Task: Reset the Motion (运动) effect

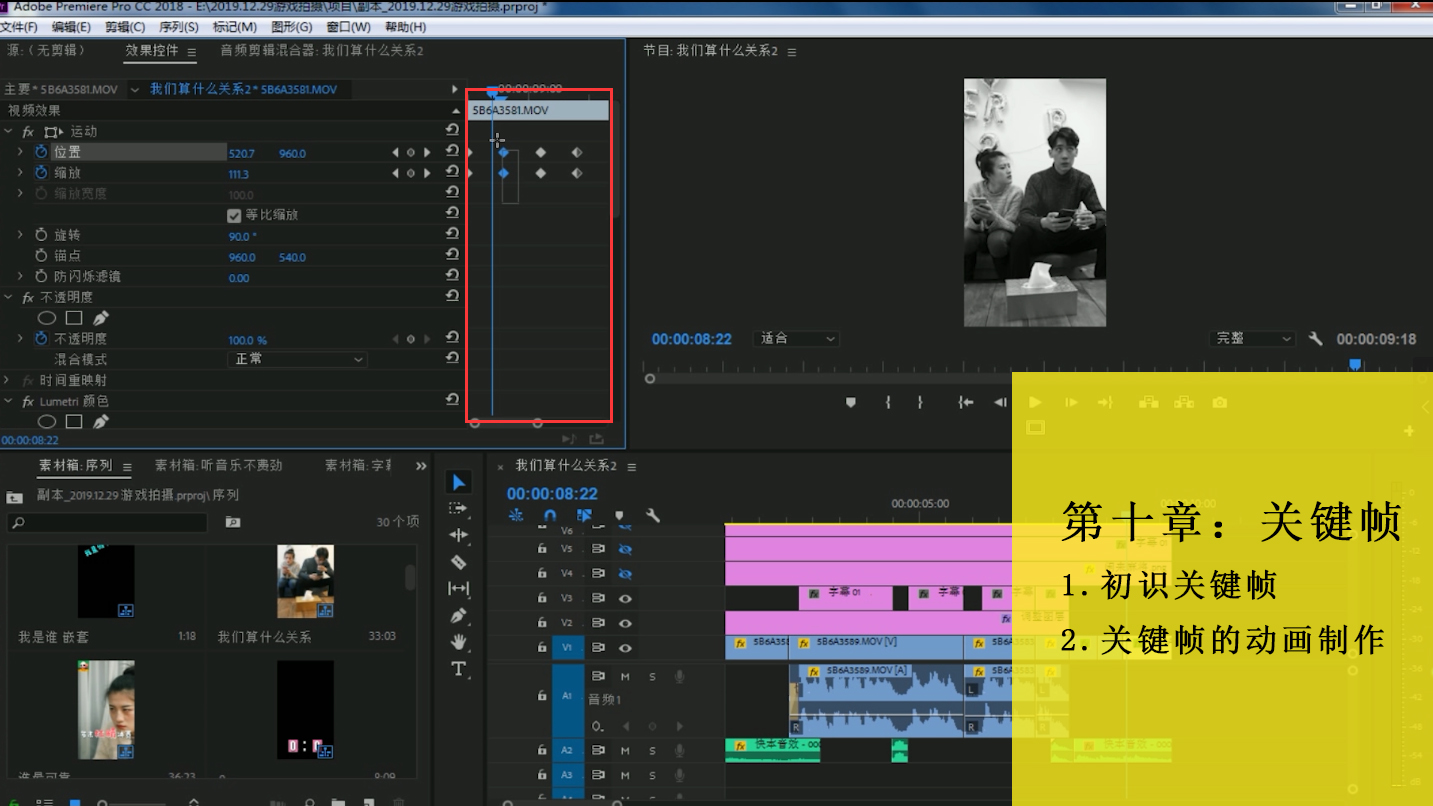Action: [452, 131]
